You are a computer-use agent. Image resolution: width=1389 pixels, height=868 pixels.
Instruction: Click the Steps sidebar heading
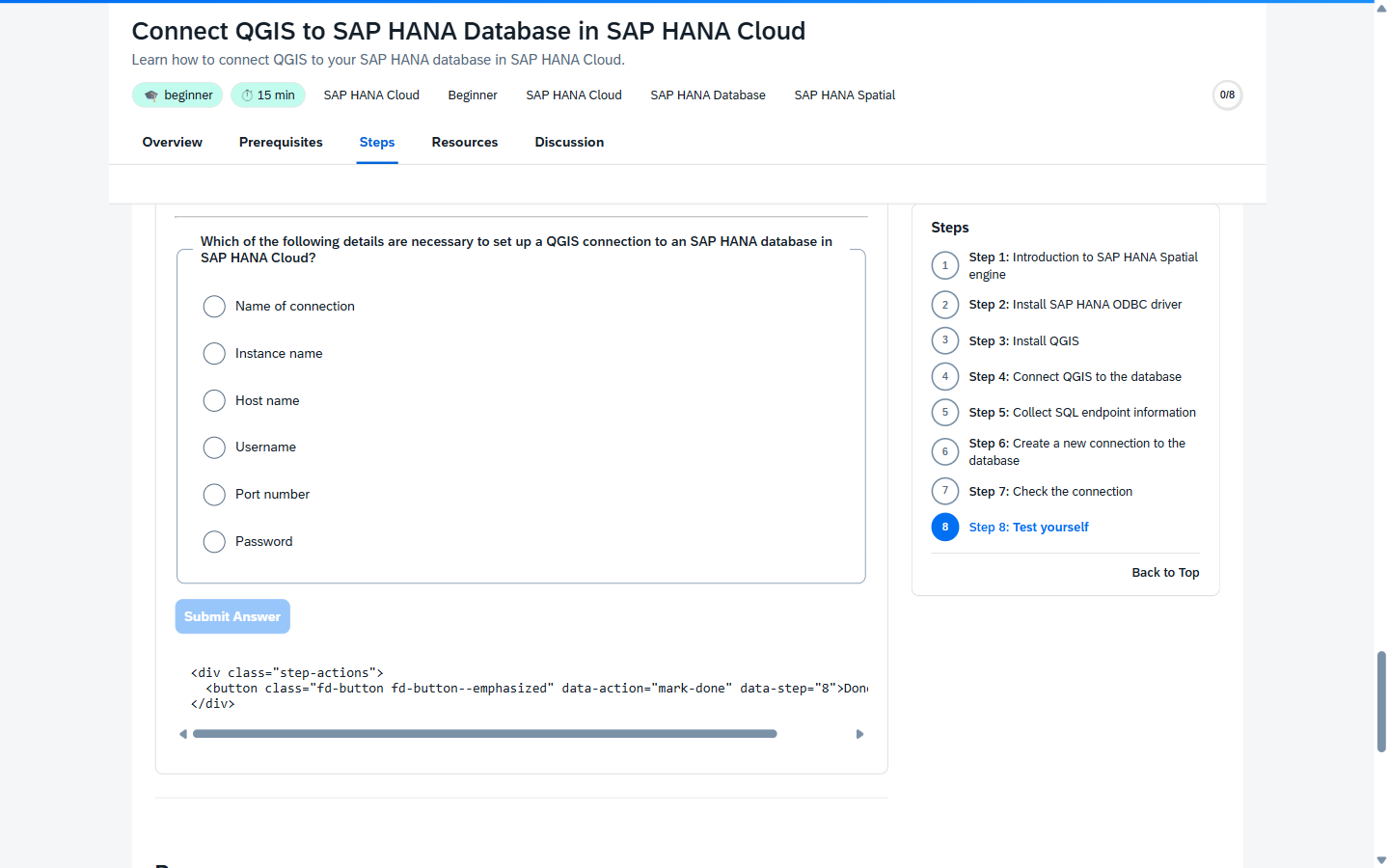(x=950, y=228)
